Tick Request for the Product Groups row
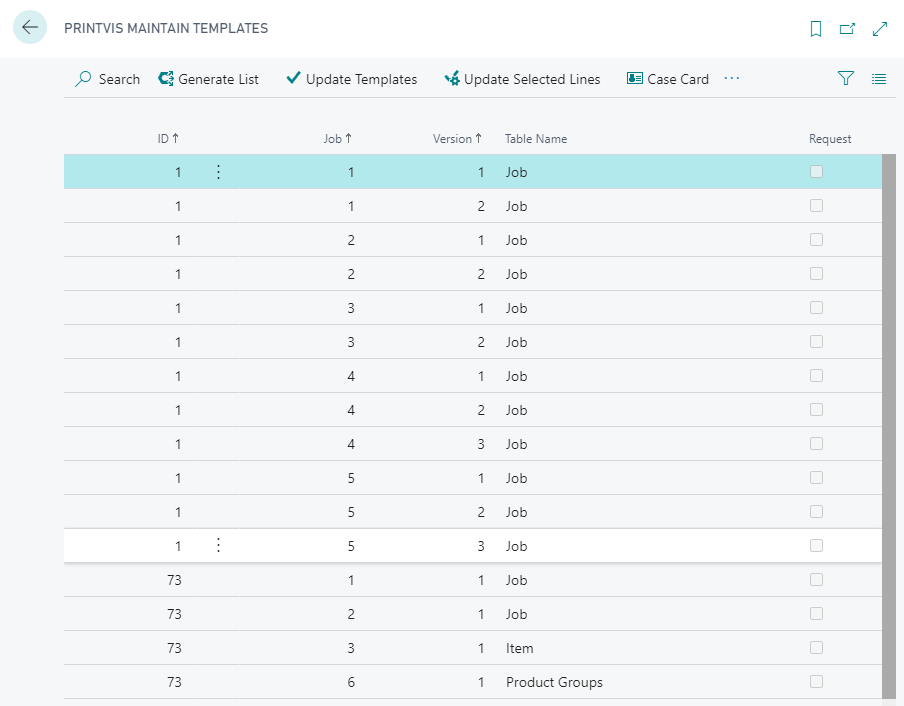The width and height of the screenshot is (904, 706). [x=816, y=681]
